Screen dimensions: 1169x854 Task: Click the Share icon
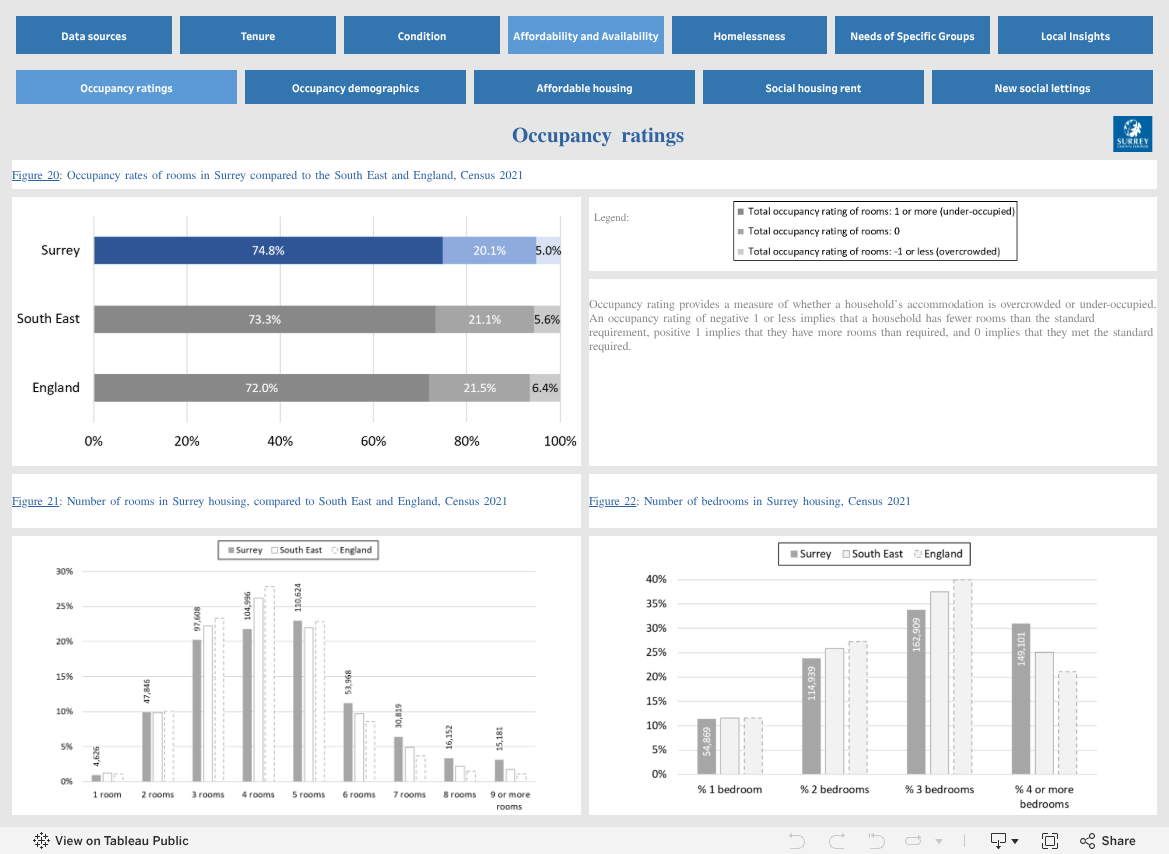[1088, 841]
